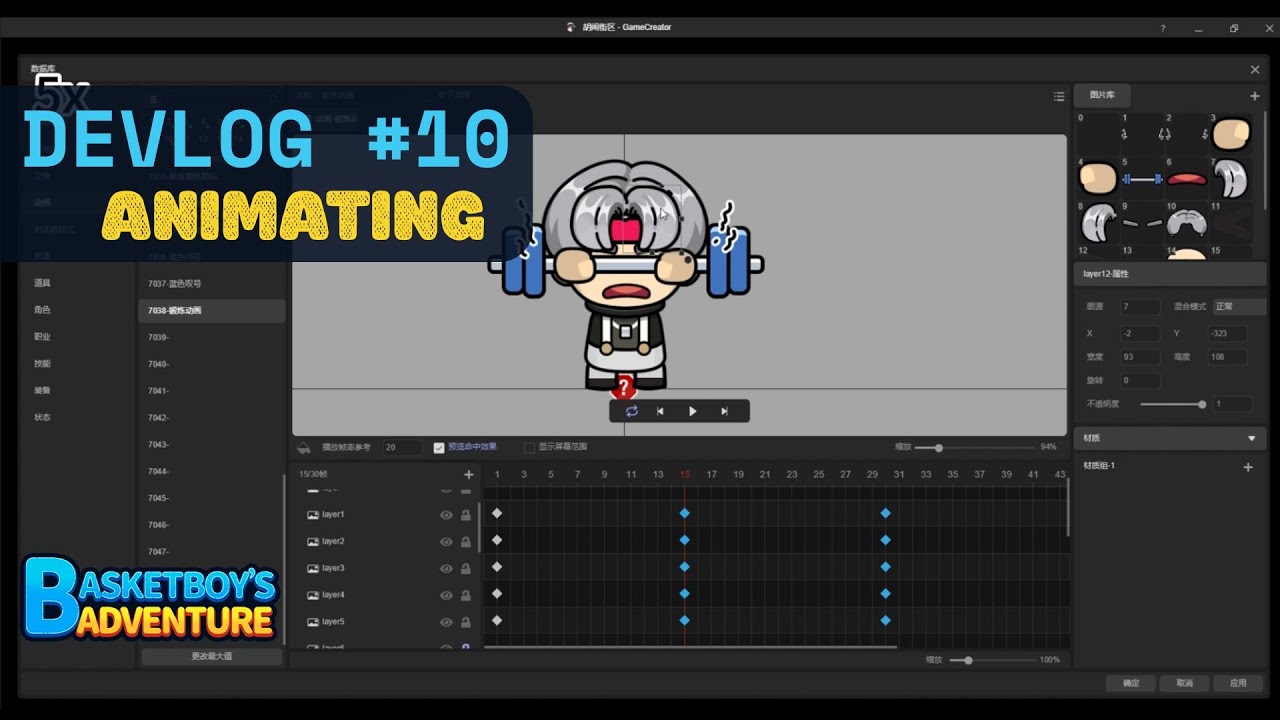1280x720 pixels.
Task: Hide layer1 using its eye icon
Action: (x=446, y=515)
